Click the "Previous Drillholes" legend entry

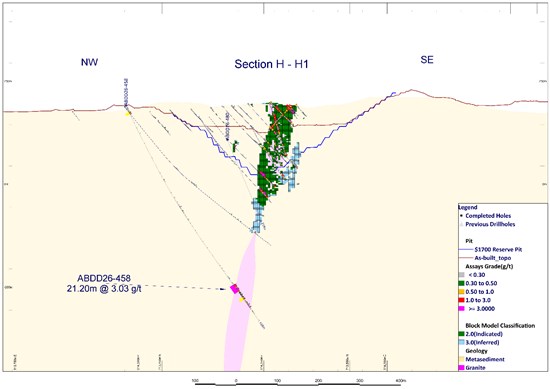coord(490,224)
